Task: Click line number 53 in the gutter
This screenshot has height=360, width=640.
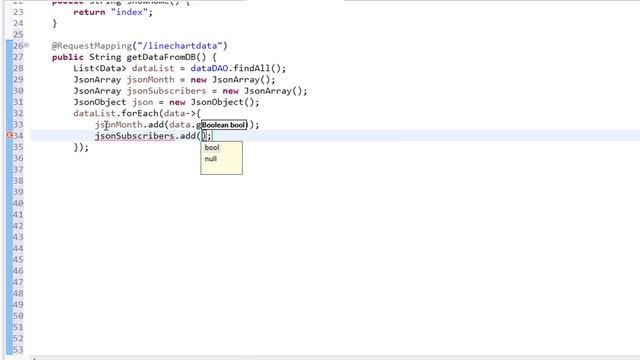Action: click(18, 349)
